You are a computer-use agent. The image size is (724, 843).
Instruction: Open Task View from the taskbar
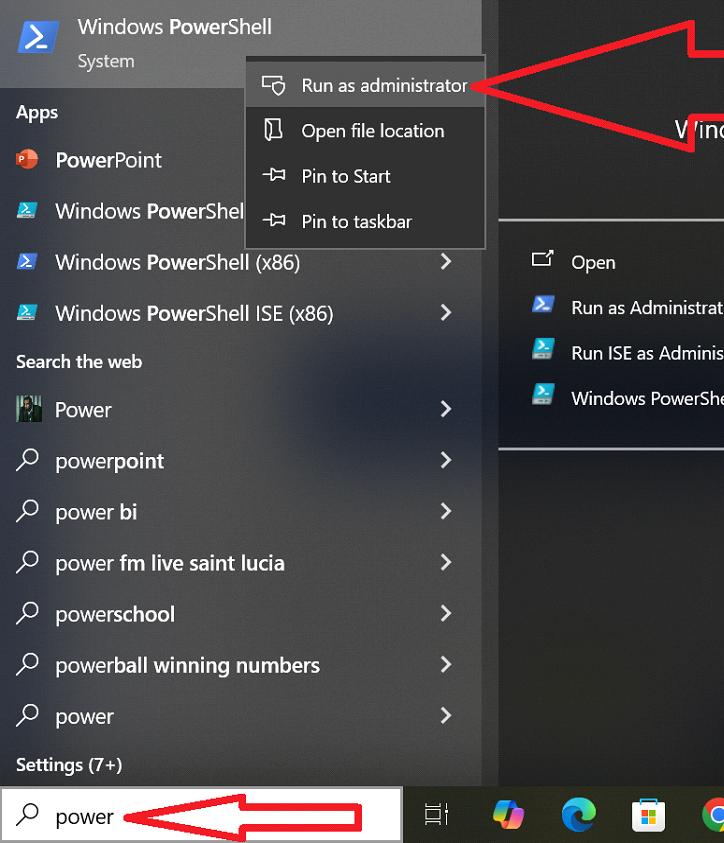(436, 814)
